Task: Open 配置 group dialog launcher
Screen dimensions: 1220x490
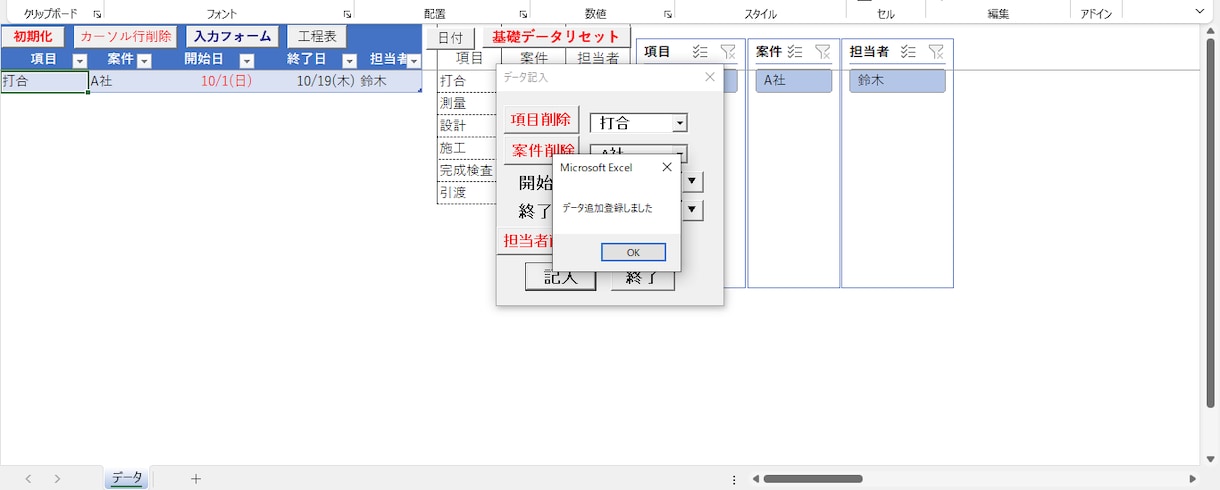Action: [523, 14]
